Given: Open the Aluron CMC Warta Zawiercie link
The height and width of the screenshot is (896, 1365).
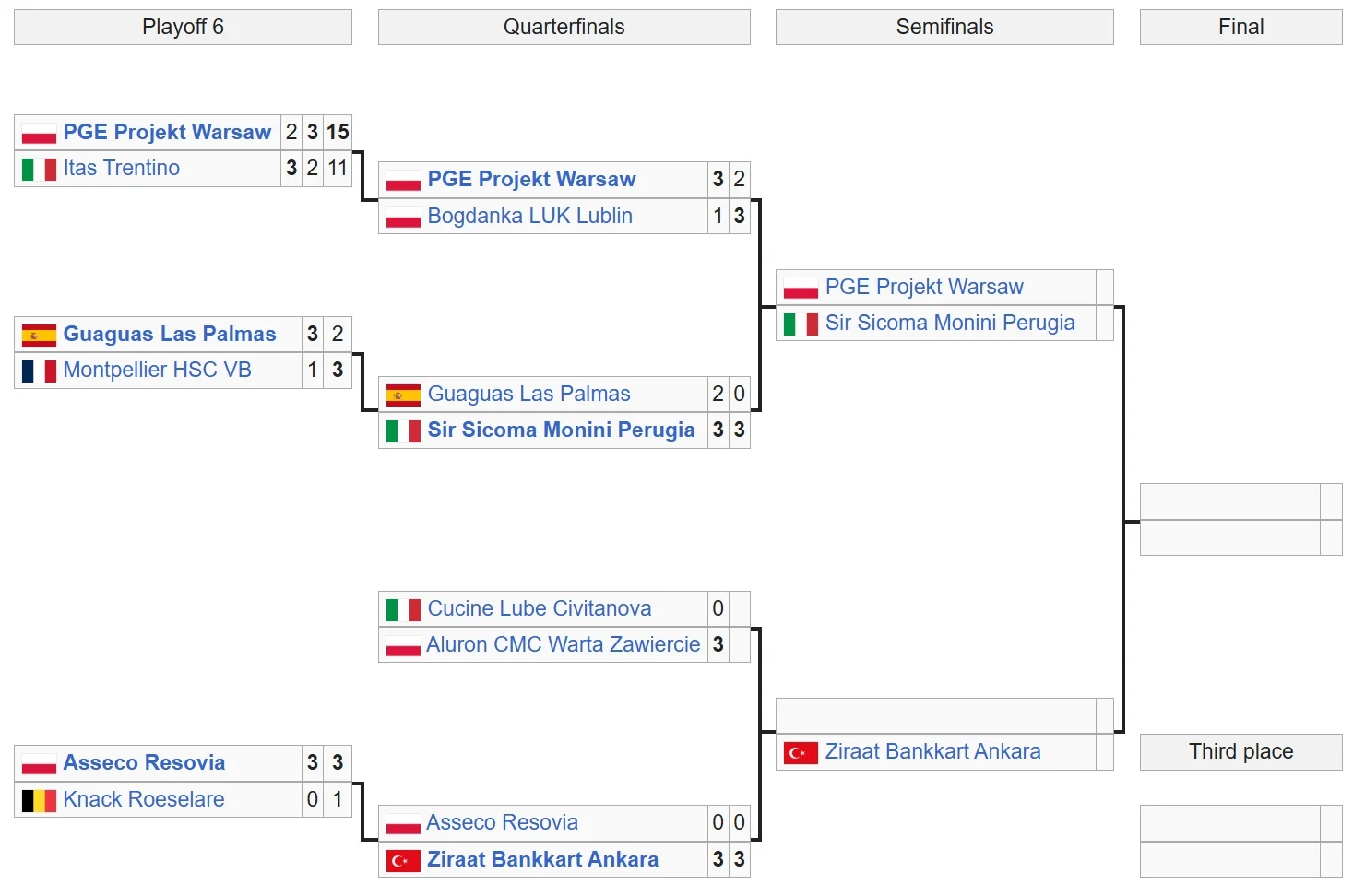Looking at the screenshot, I should click(563, 644).
